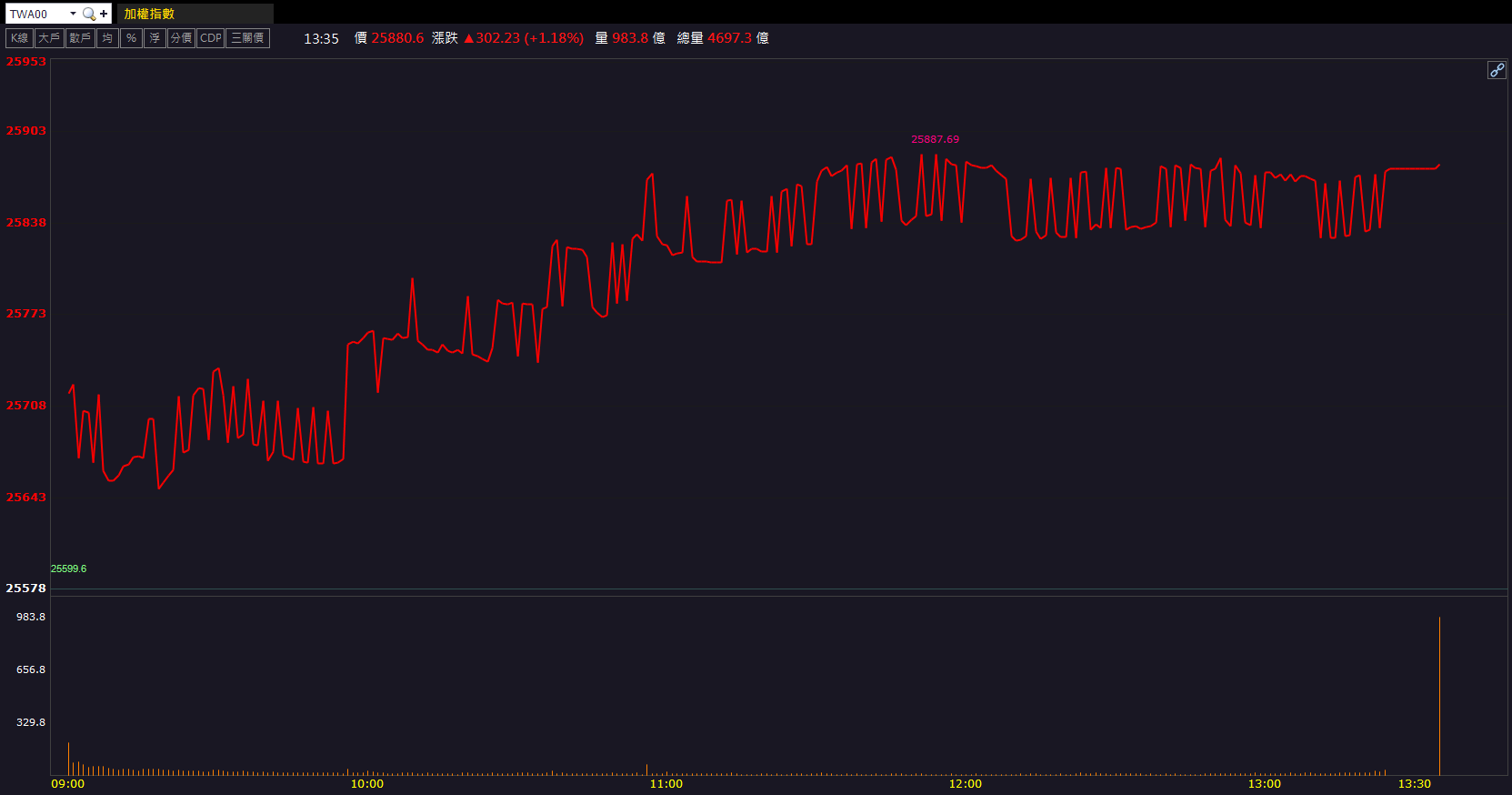Click the 25643 price axis label
This screenshot has height=795, width=1512.
[x=25, y=498]
